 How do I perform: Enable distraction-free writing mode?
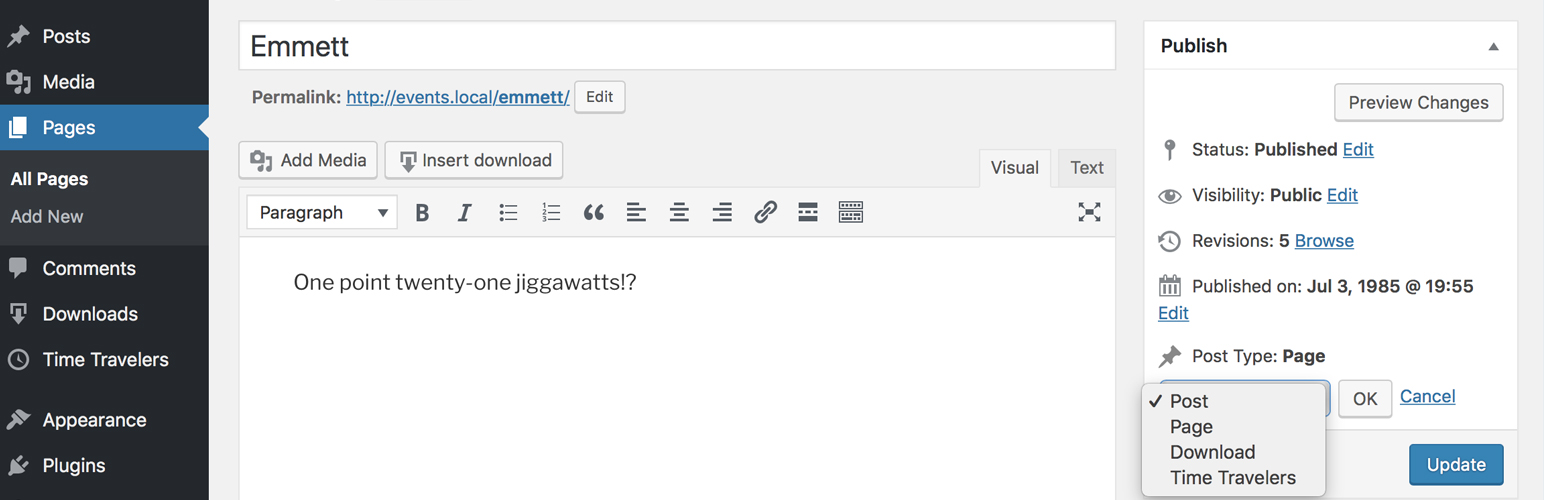click(1089, 212)
